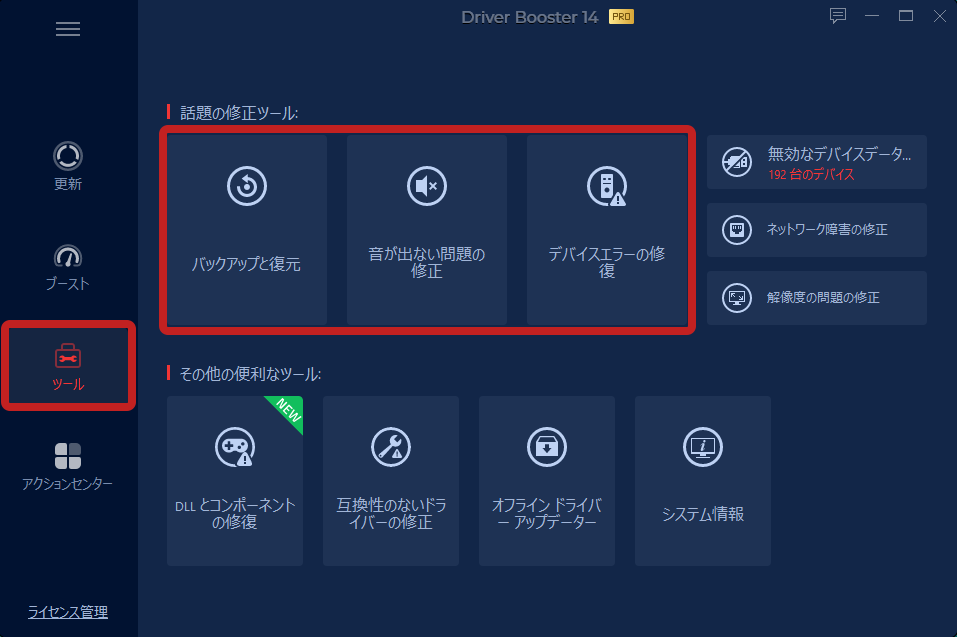Open ネットワーク障害の修正 tool
957x637 pixels.
817,230
